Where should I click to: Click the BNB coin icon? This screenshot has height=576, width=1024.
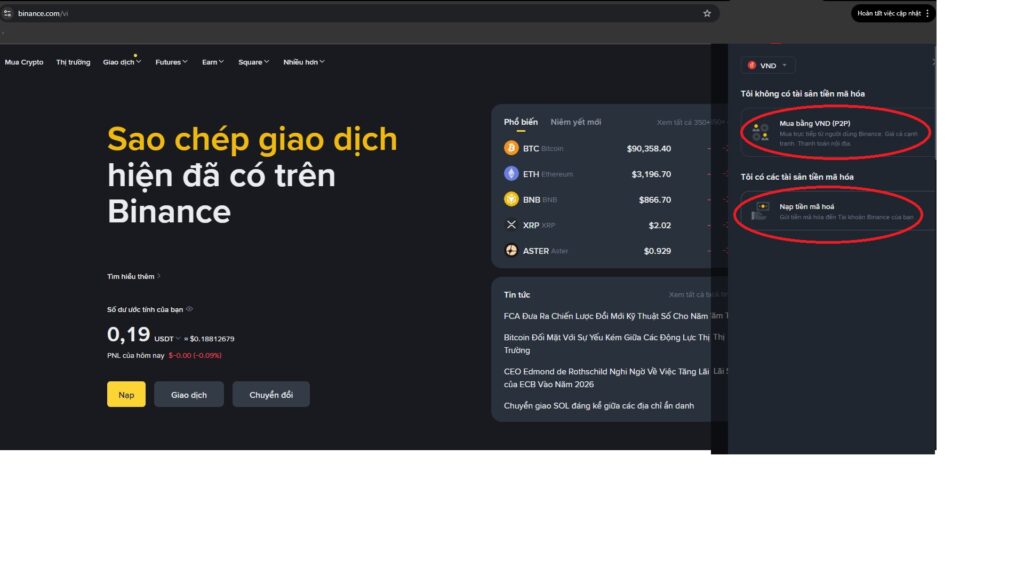point(511,199)
